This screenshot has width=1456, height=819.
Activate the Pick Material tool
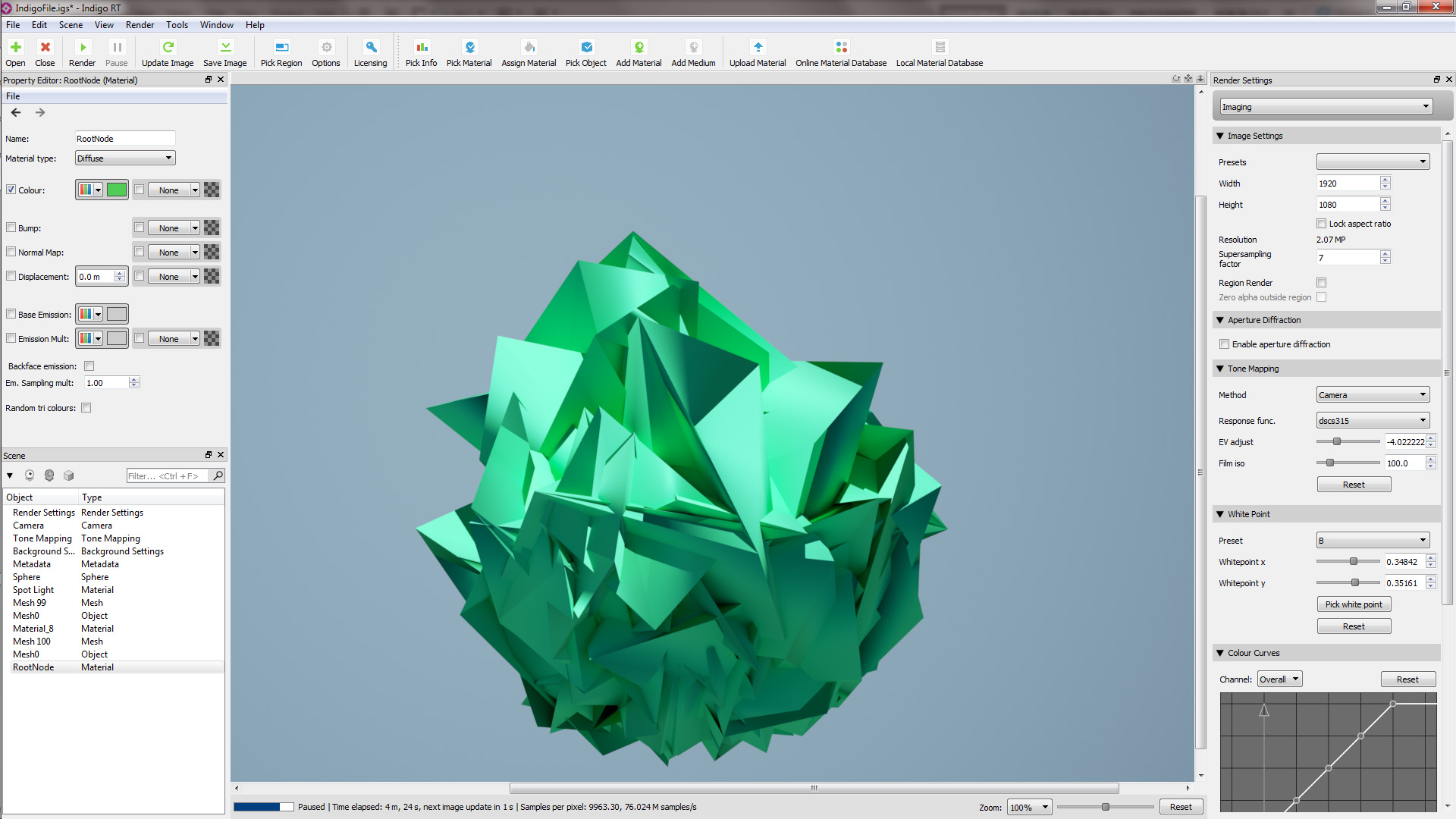click(x=469, y=47)
